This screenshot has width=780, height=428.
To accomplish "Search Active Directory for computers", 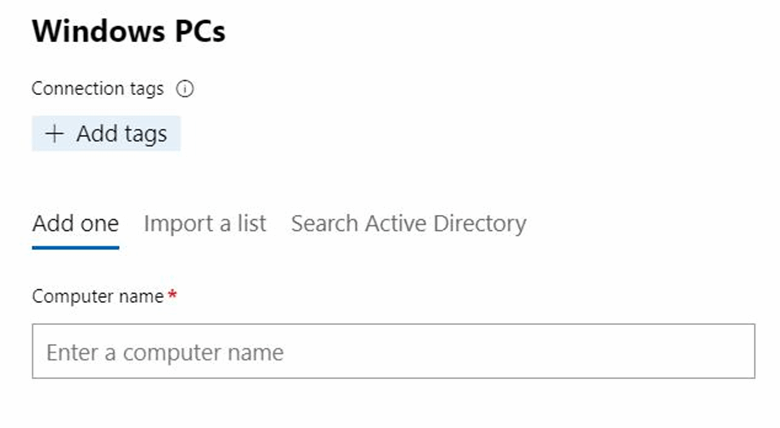I will point(408,223).
